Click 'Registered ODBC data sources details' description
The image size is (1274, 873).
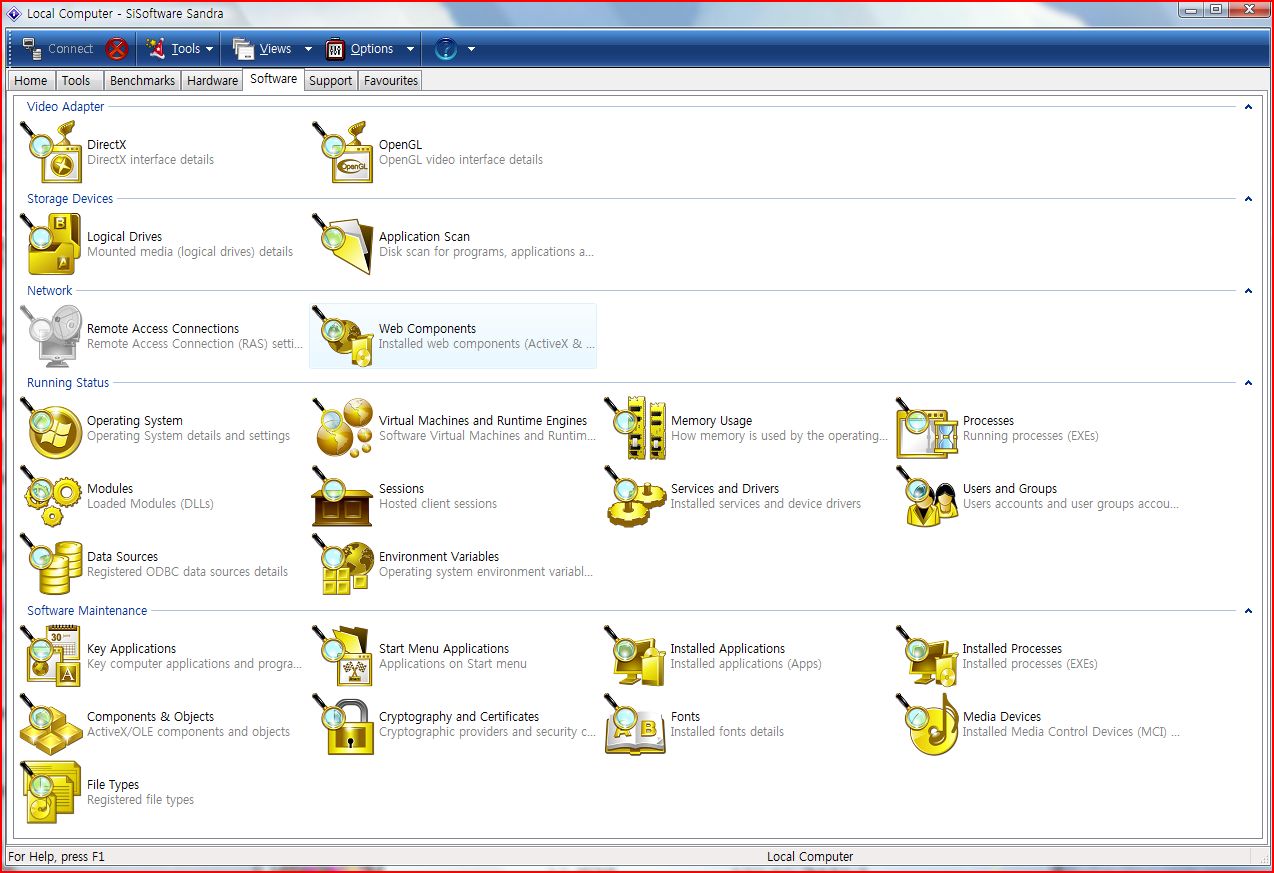tap(187, 572)
